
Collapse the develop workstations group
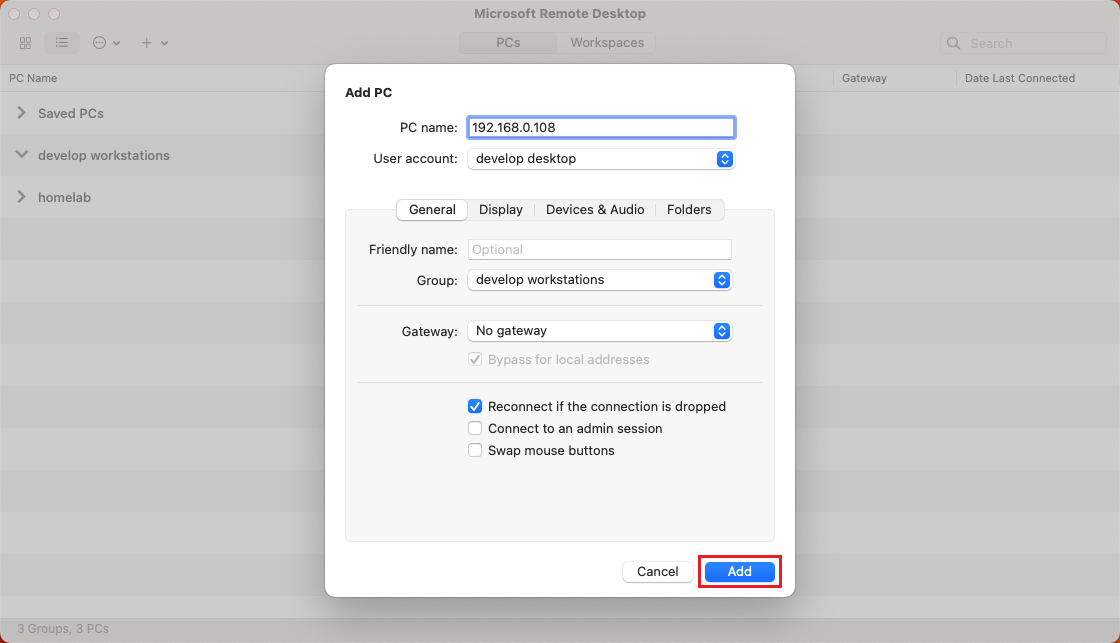[x=21, y=154]
